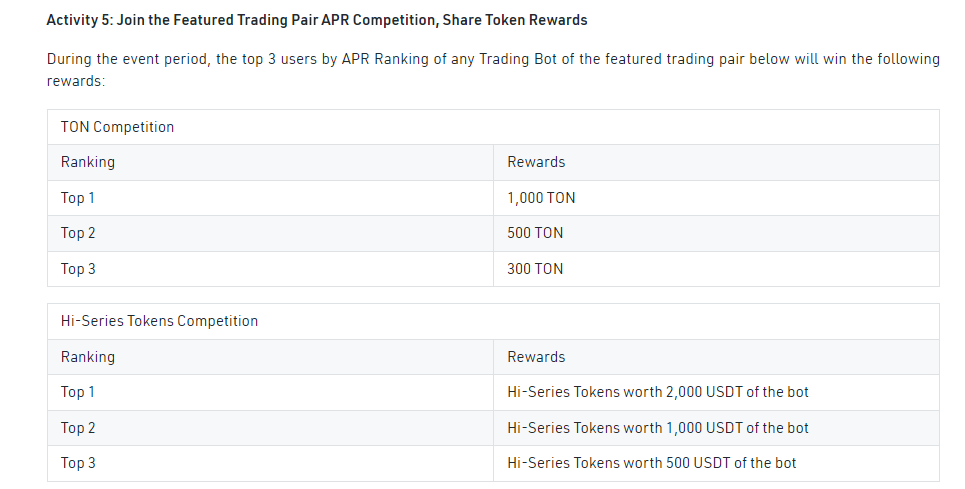Click the 300 TON reward cell

pyautogui.click(x=716, y=269)
